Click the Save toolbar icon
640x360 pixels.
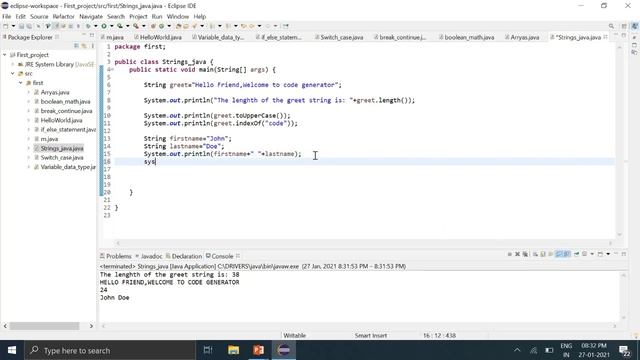[21, 26]
